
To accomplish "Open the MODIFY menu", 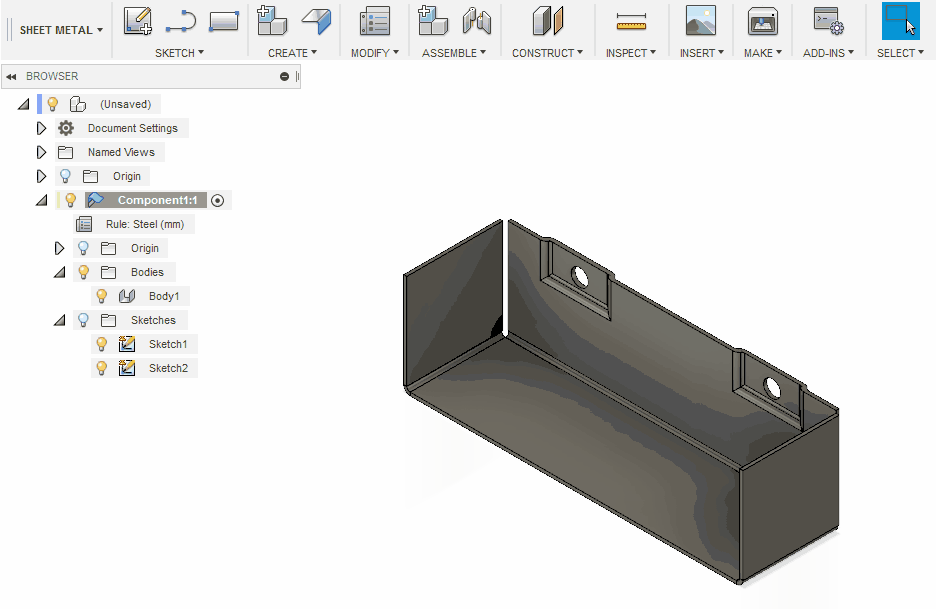I will (375, 53).
